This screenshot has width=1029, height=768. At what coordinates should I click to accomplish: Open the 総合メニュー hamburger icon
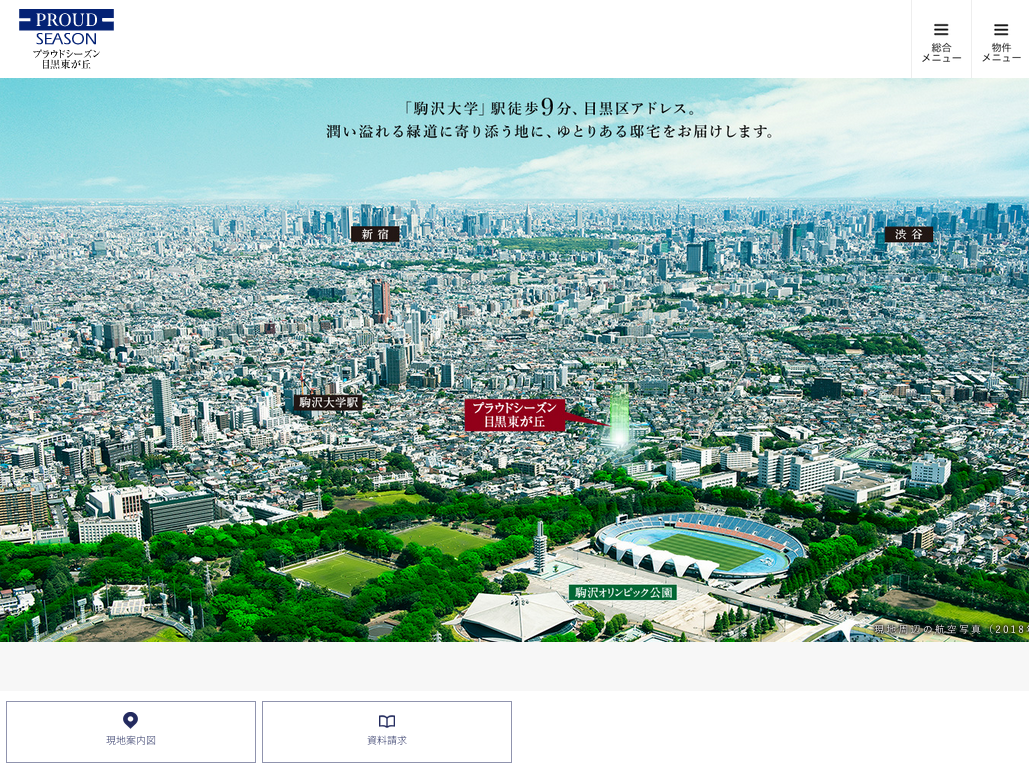[x=941, y=29]
